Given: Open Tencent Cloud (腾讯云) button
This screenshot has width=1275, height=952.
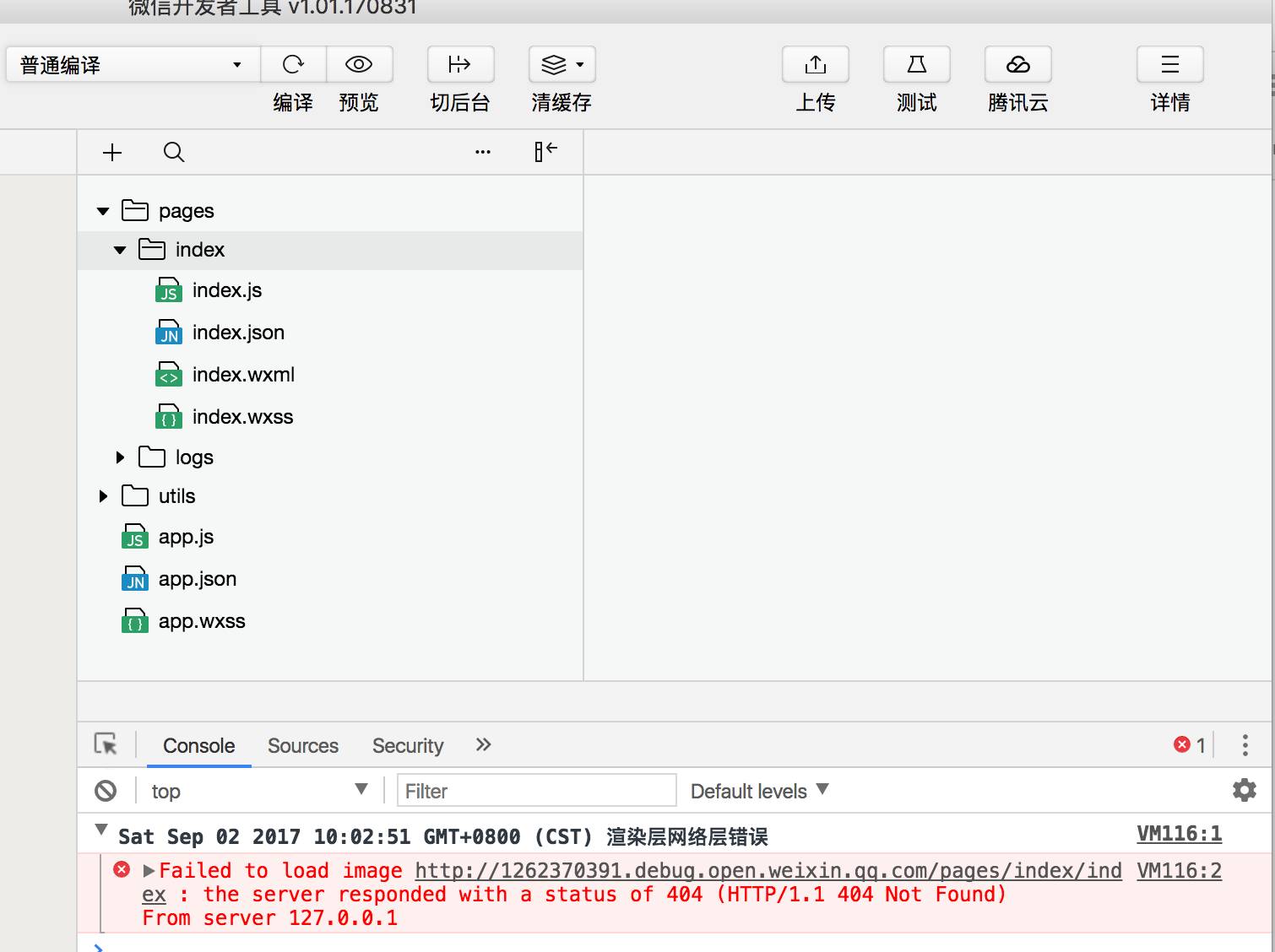Looking at the screenshot, I should click(1017, 65).
